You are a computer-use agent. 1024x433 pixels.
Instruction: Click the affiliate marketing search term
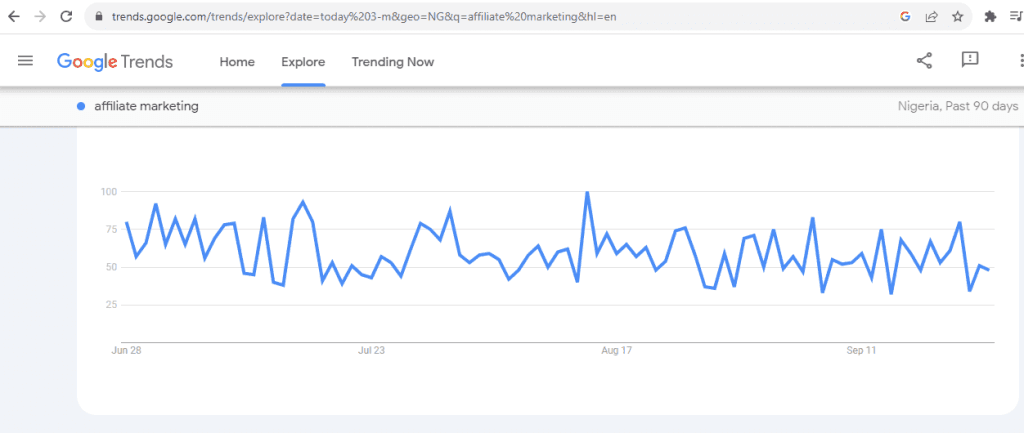146,106
